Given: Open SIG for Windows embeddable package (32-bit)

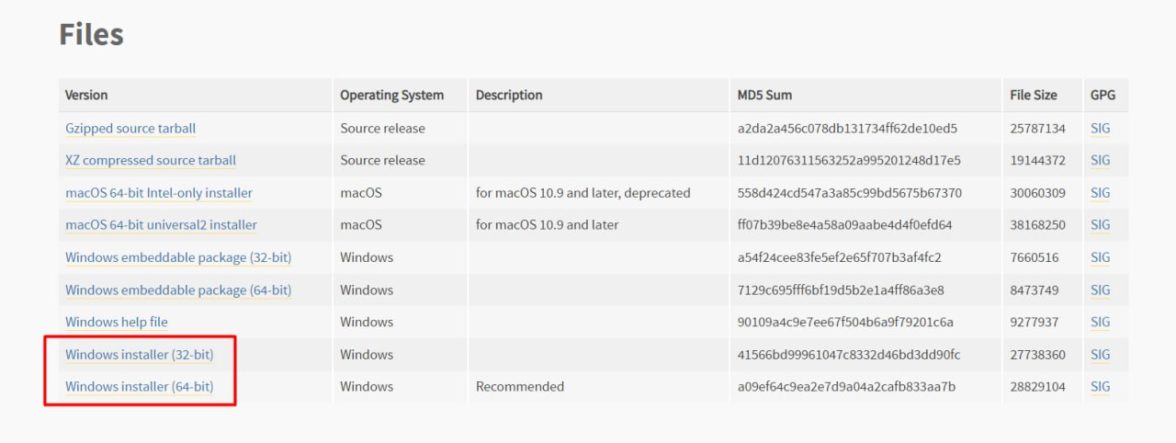Looking at the screenshot, I should coord(1100,257).
